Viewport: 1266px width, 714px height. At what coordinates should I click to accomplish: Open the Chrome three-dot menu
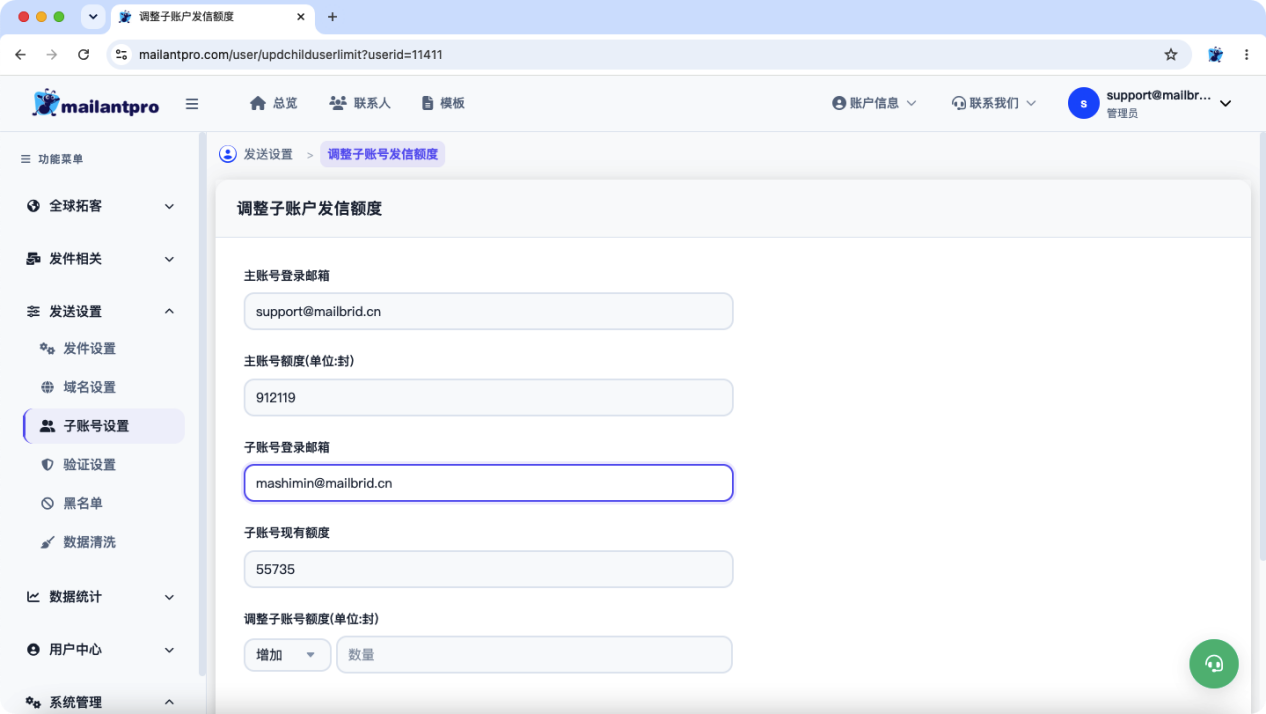coord(1246,55)
